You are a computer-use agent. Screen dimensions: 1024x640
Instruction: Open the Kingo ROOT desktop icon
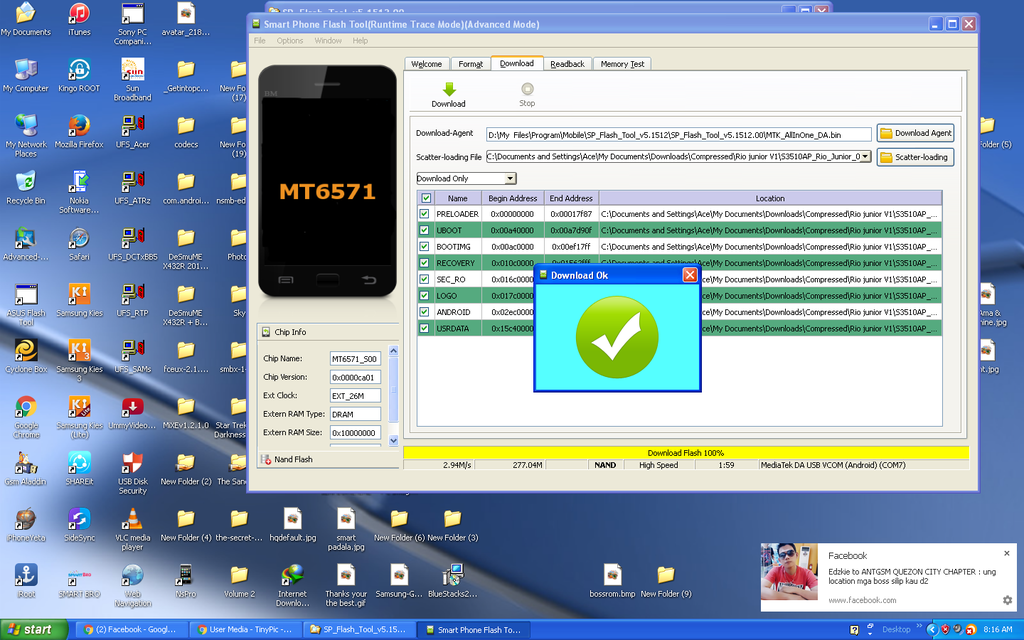click(x=79, y=70)
